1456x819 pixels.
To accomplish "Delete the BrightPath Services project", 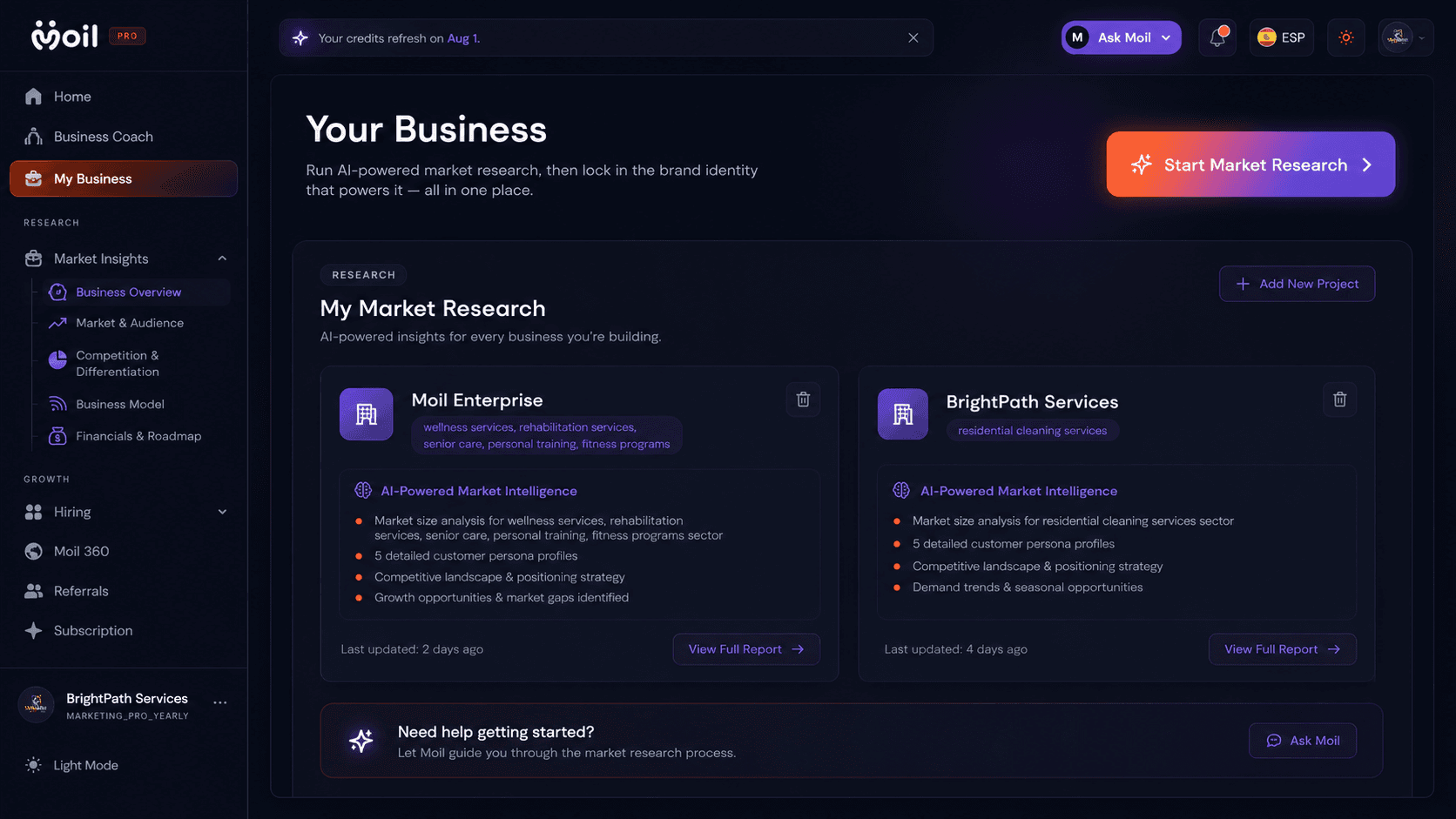I will tap(1339, 399).
